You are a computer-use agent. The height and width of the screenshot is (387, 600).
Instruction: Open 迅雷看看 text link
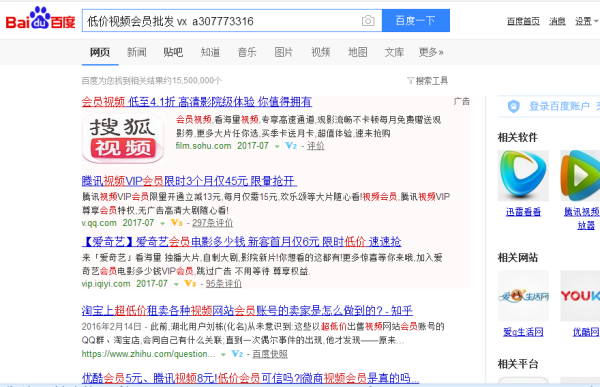click(x=523, y=212)
